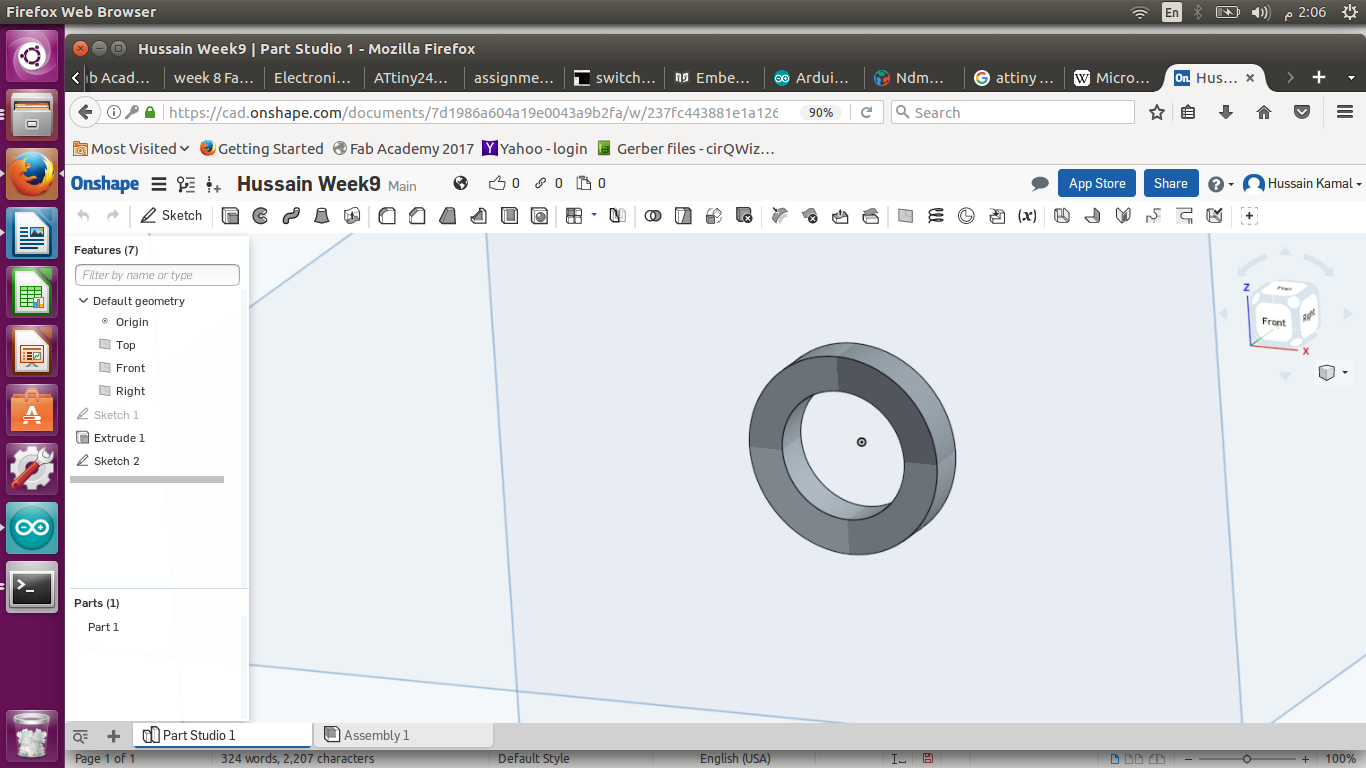
Task: Select the Revolve tool
Action: [260, 215]
